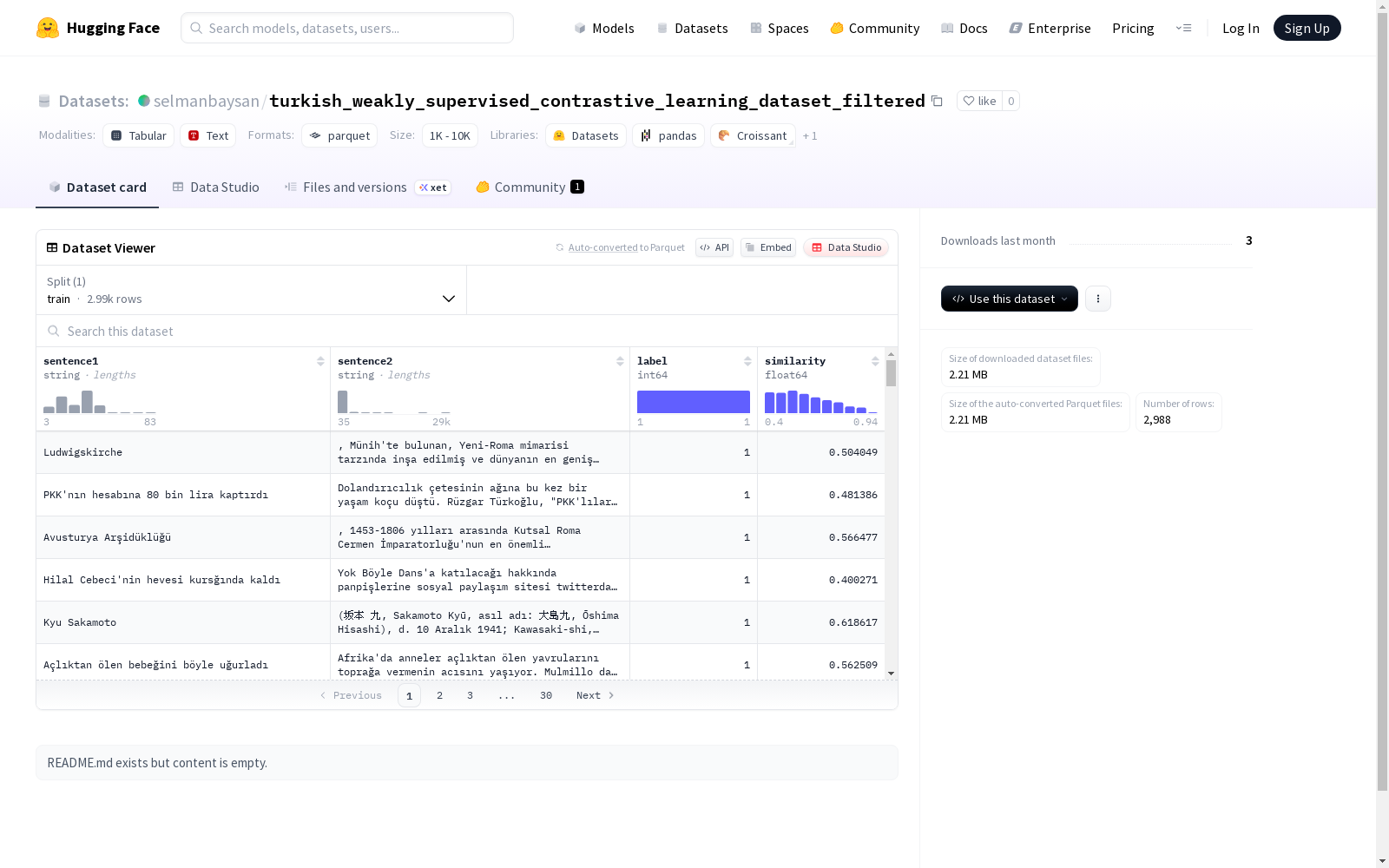Switch to the Data Studio tab
Image resolution: width=1389 pixels, height=868 pixels.
215,187
